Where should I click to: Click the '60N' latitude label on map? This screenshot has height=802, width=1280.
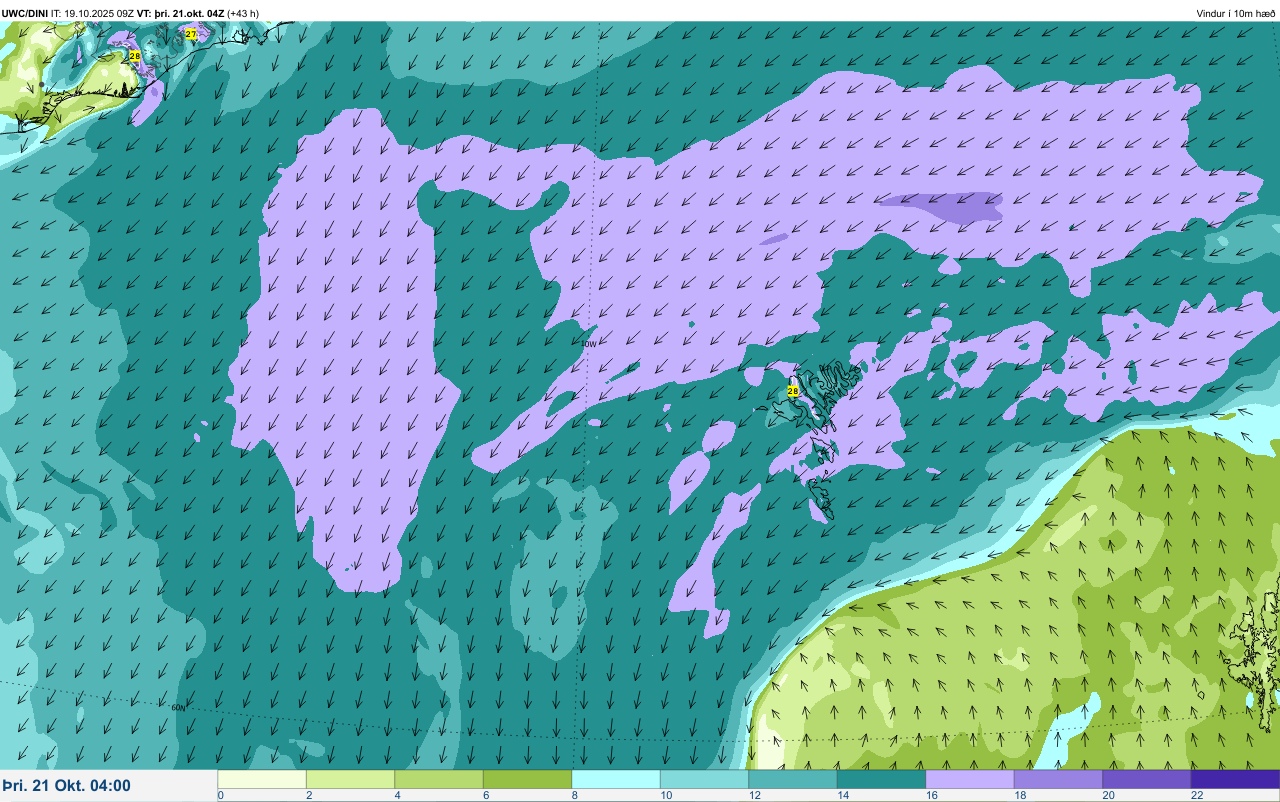(x=179, y=707)
